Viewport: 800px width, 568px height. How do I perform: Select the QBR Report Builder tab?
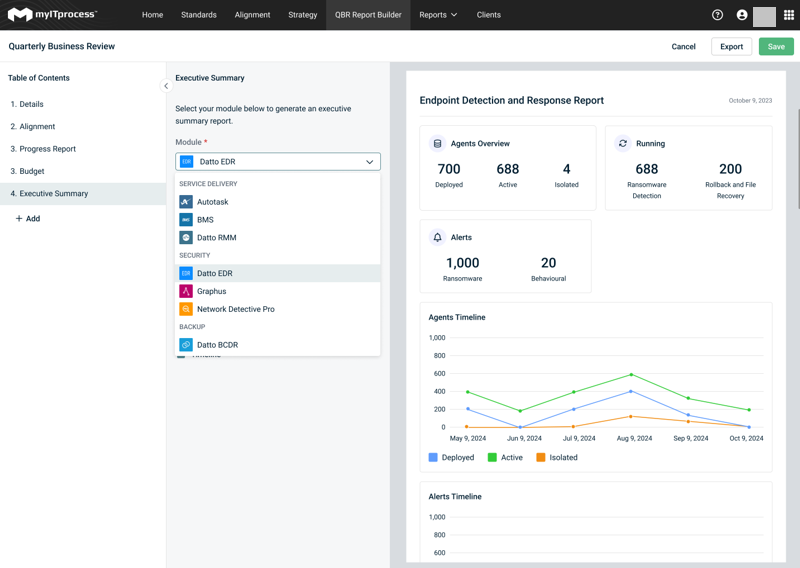click(x=368, y=15)
